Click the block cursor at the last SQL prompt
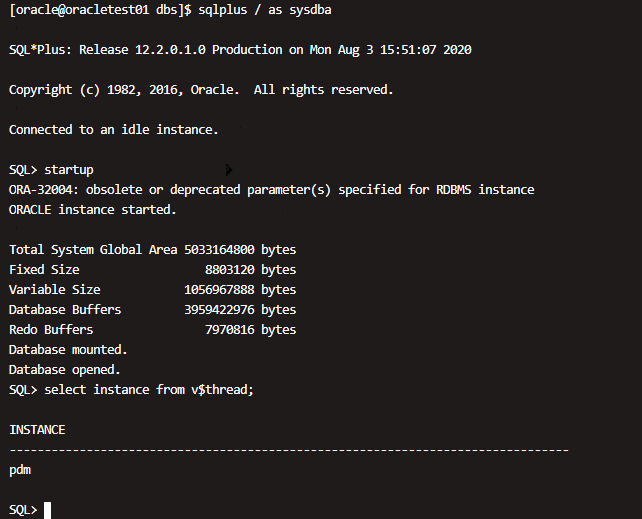 [47, 510]
